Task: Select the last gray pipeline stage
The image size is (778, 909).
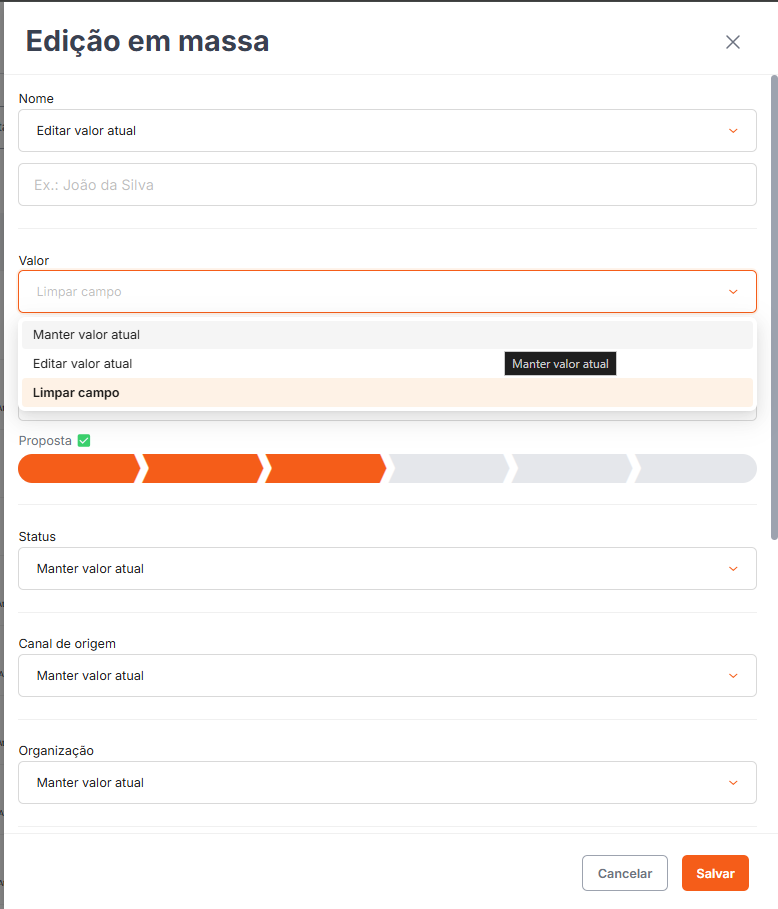Action: (x=696, y=468)
